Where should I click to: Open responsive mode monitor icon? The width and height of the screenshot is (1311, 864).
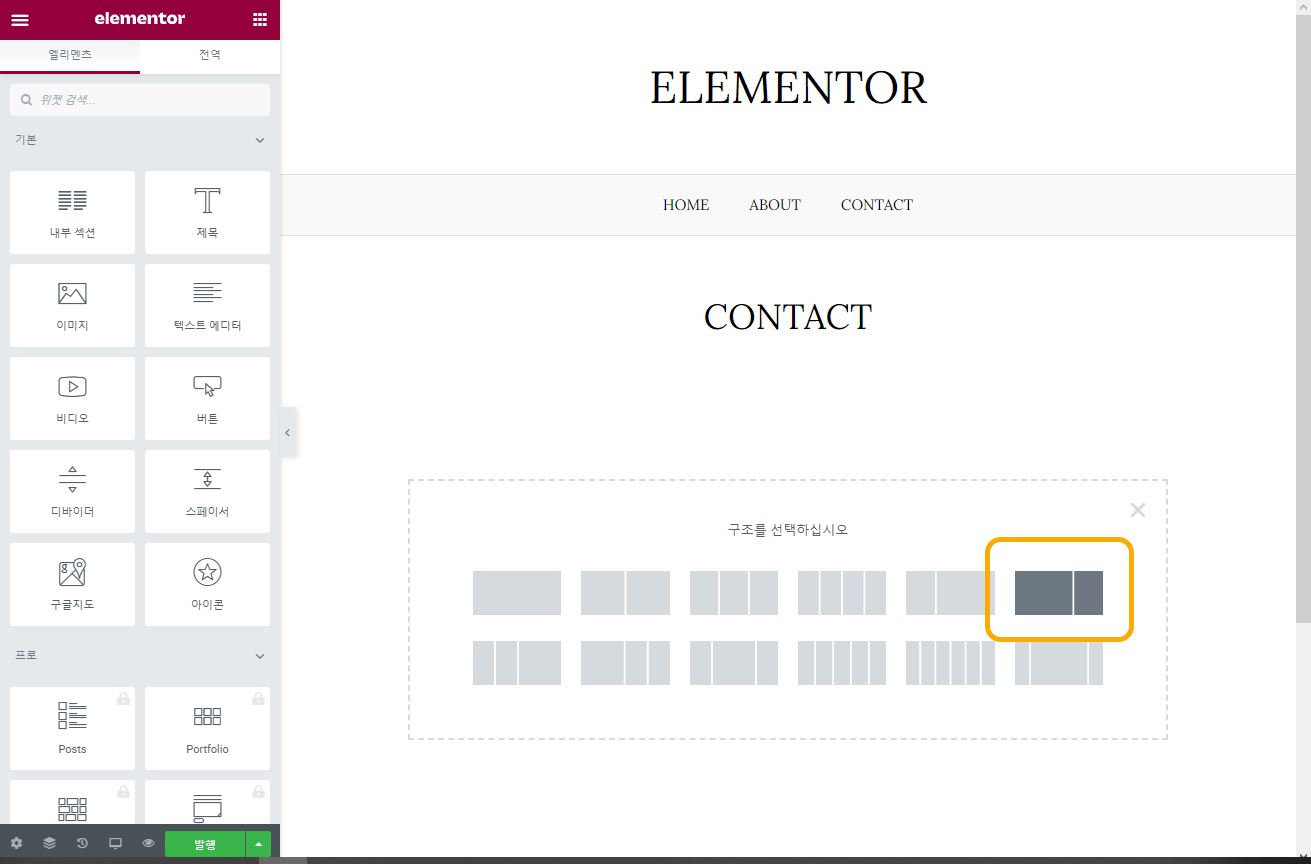pos(115,844)
